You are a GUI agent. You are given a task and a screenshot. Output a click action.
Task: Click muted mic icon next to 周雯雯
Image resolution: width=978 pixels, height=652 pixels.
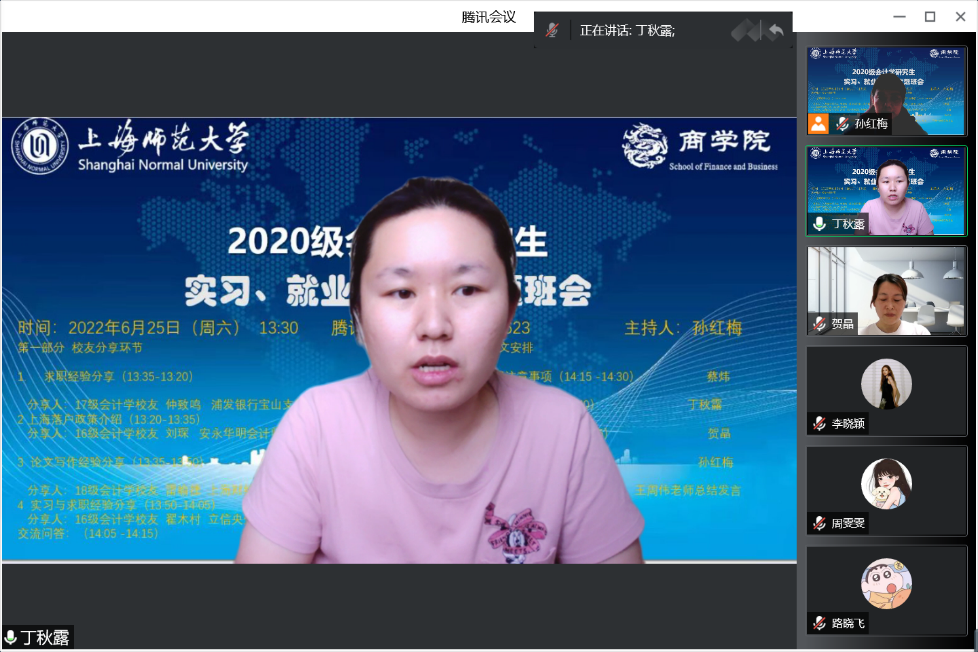[x=820, y=523]
